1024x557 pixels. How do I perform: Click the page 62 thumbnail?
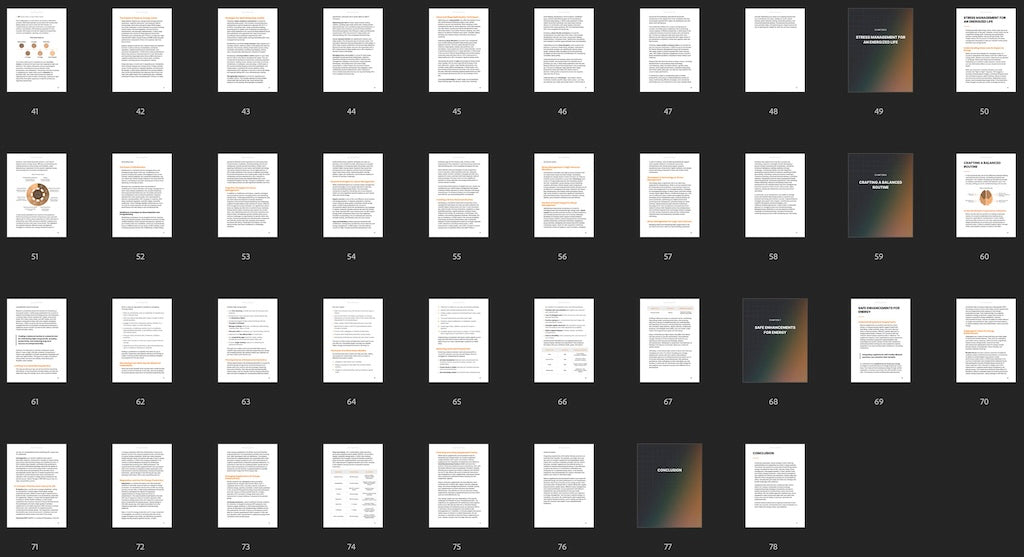click(x=141, y=340)
